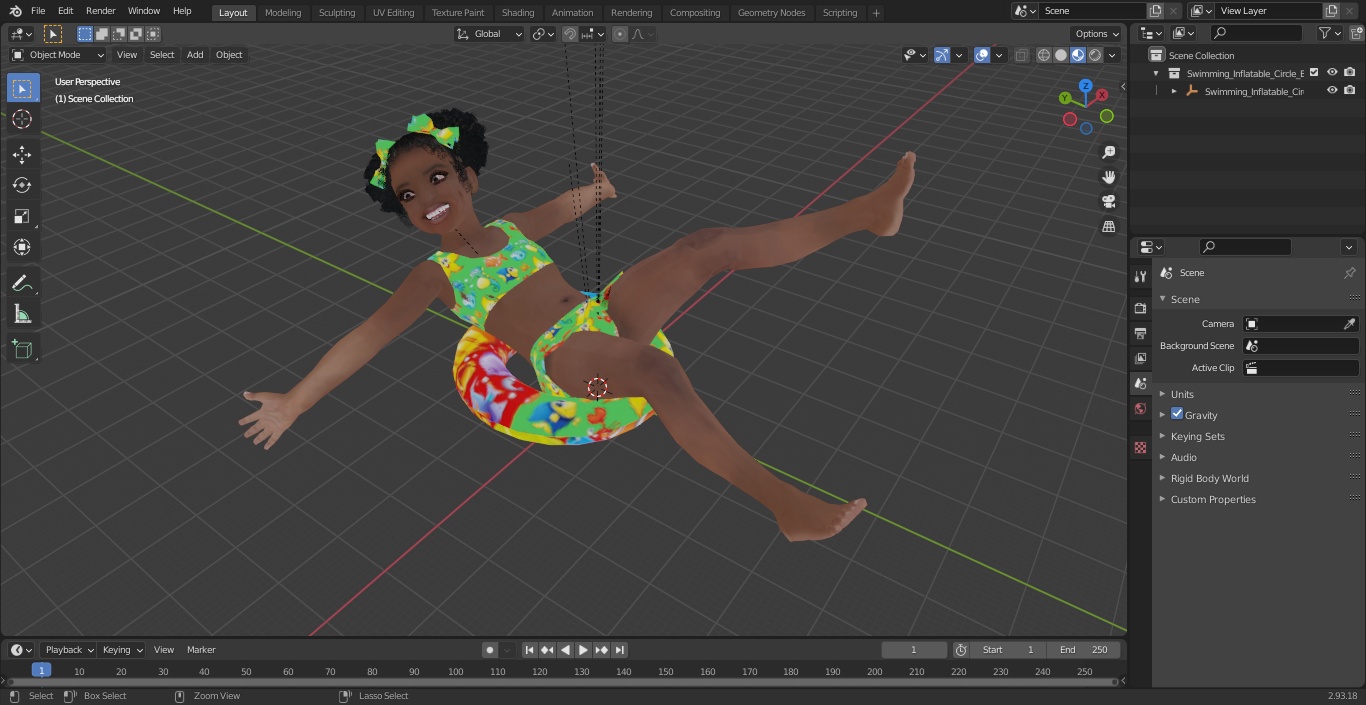
Task: Open Texture properties tab
Action: [x=1140, y=448]
